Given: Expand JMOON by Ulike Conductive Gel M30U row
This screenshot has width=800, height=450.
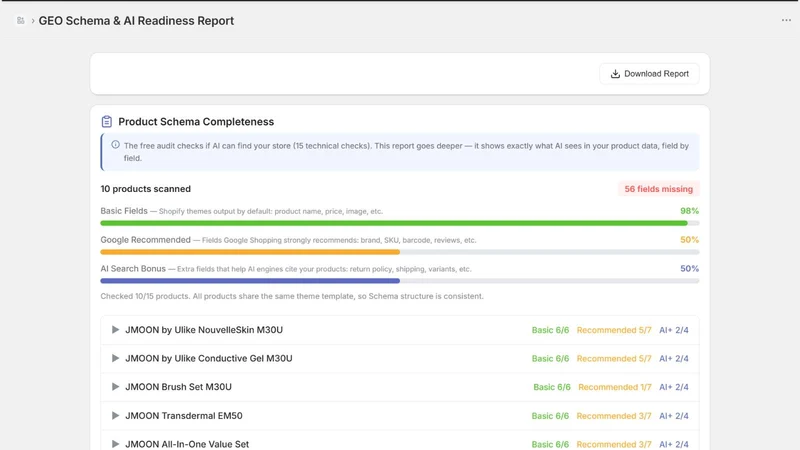Looking at the screenshot, I should click(x=115, y=358).
